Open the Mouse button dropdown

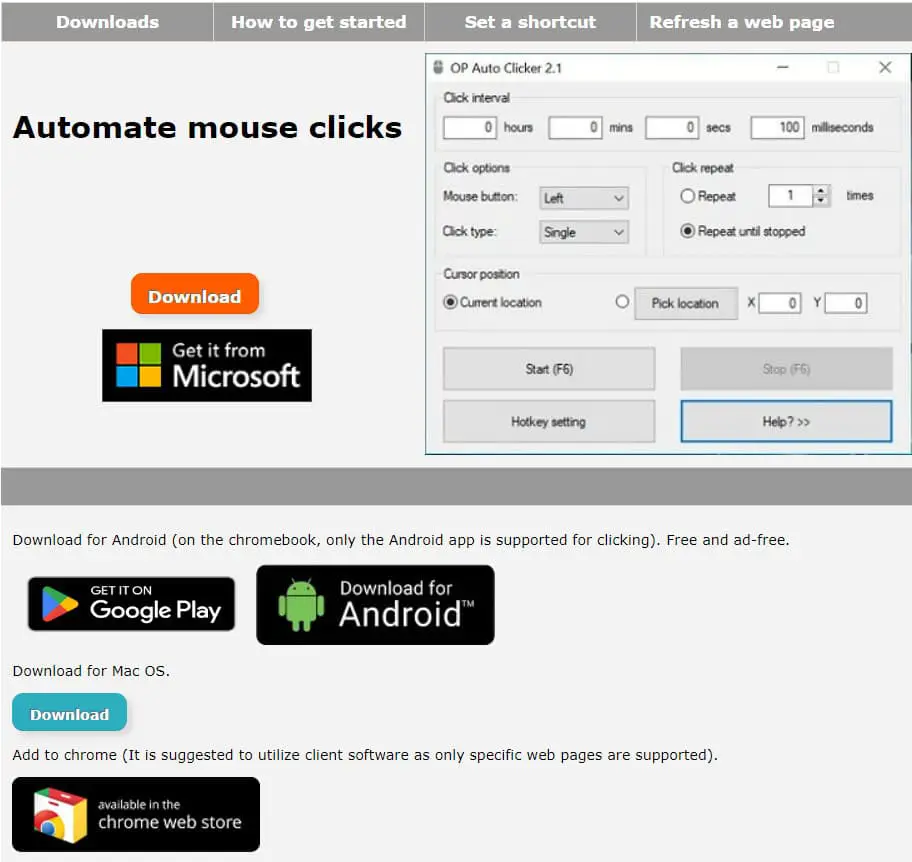point(584,198)
